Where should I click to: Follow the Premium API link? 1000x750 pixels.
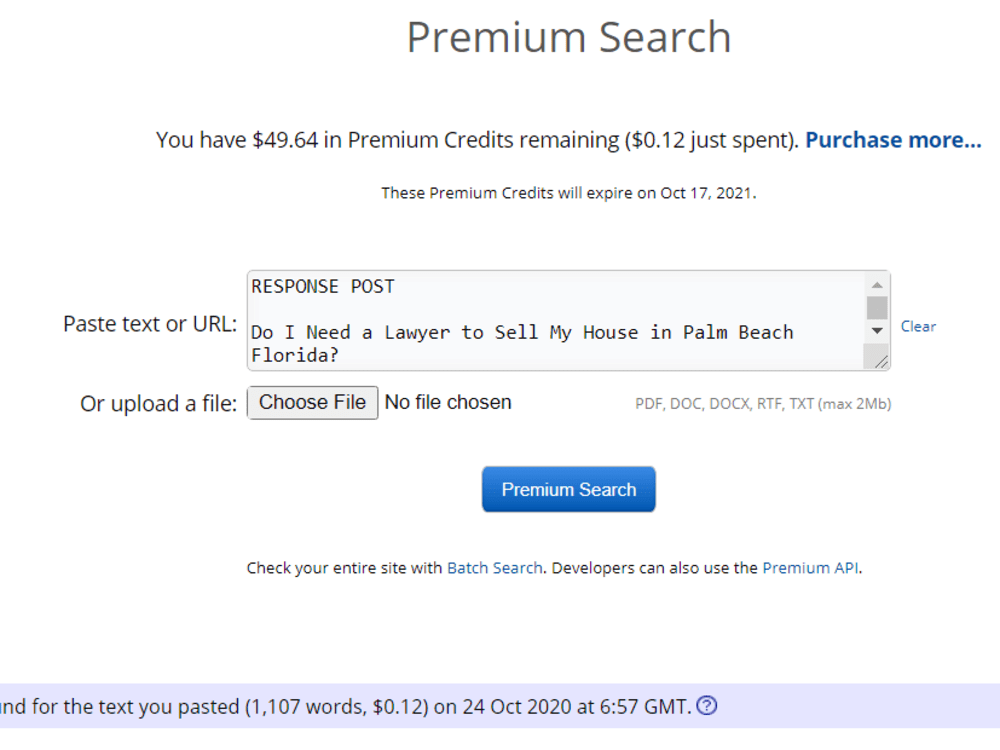point(810,568)
